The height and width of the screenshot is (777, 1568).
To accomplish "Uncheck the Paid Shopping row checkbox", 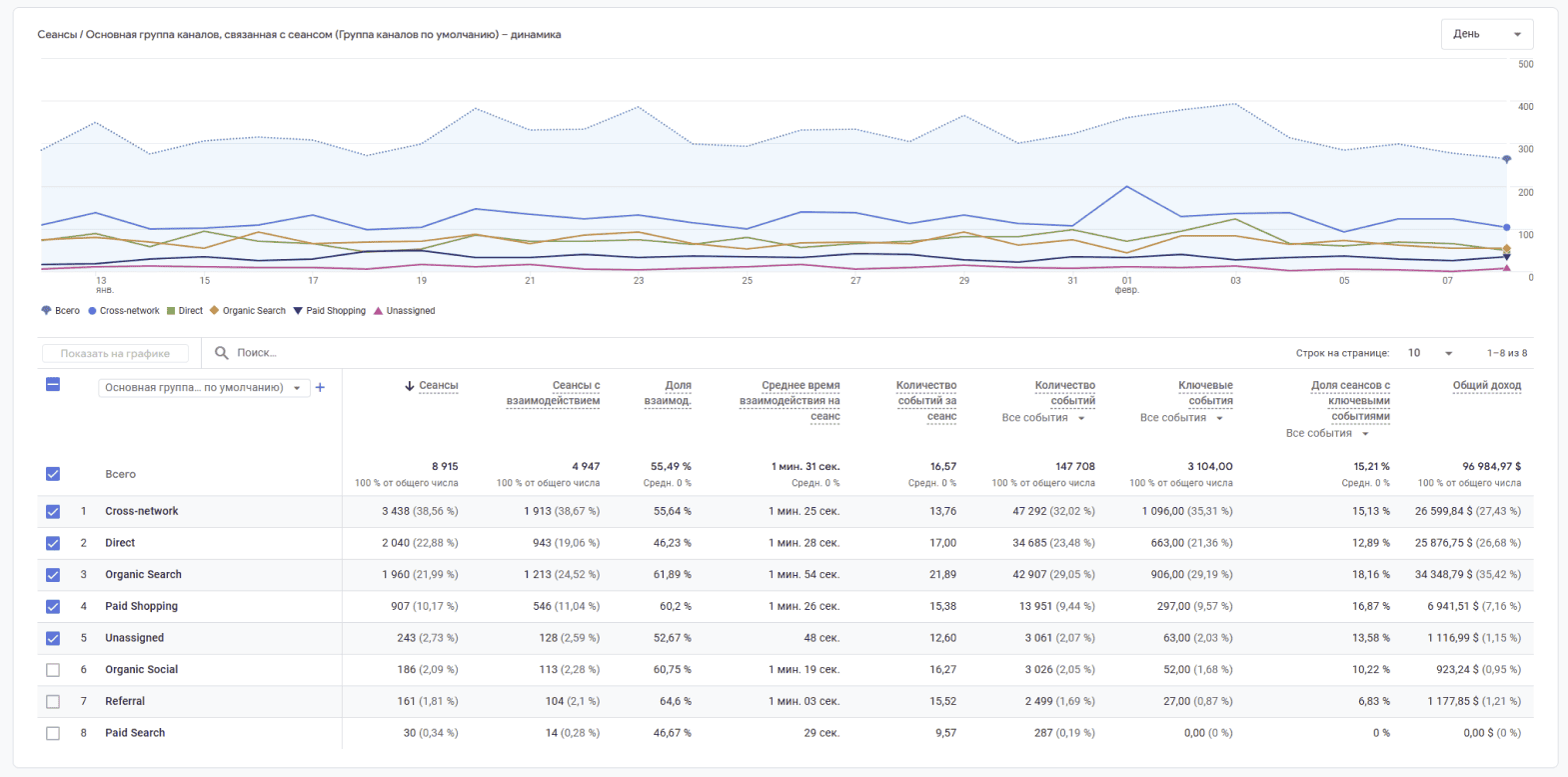I will [x=53, y=606].
